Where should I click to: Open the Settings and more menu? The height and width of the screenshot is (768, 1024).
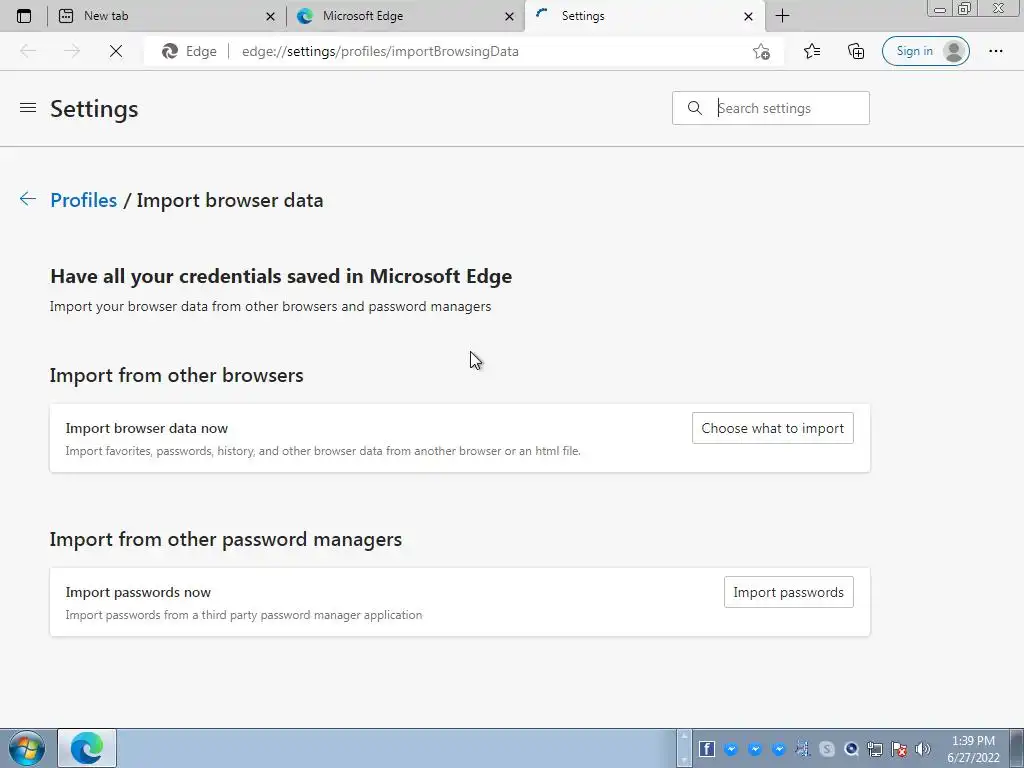click(996, 51)
